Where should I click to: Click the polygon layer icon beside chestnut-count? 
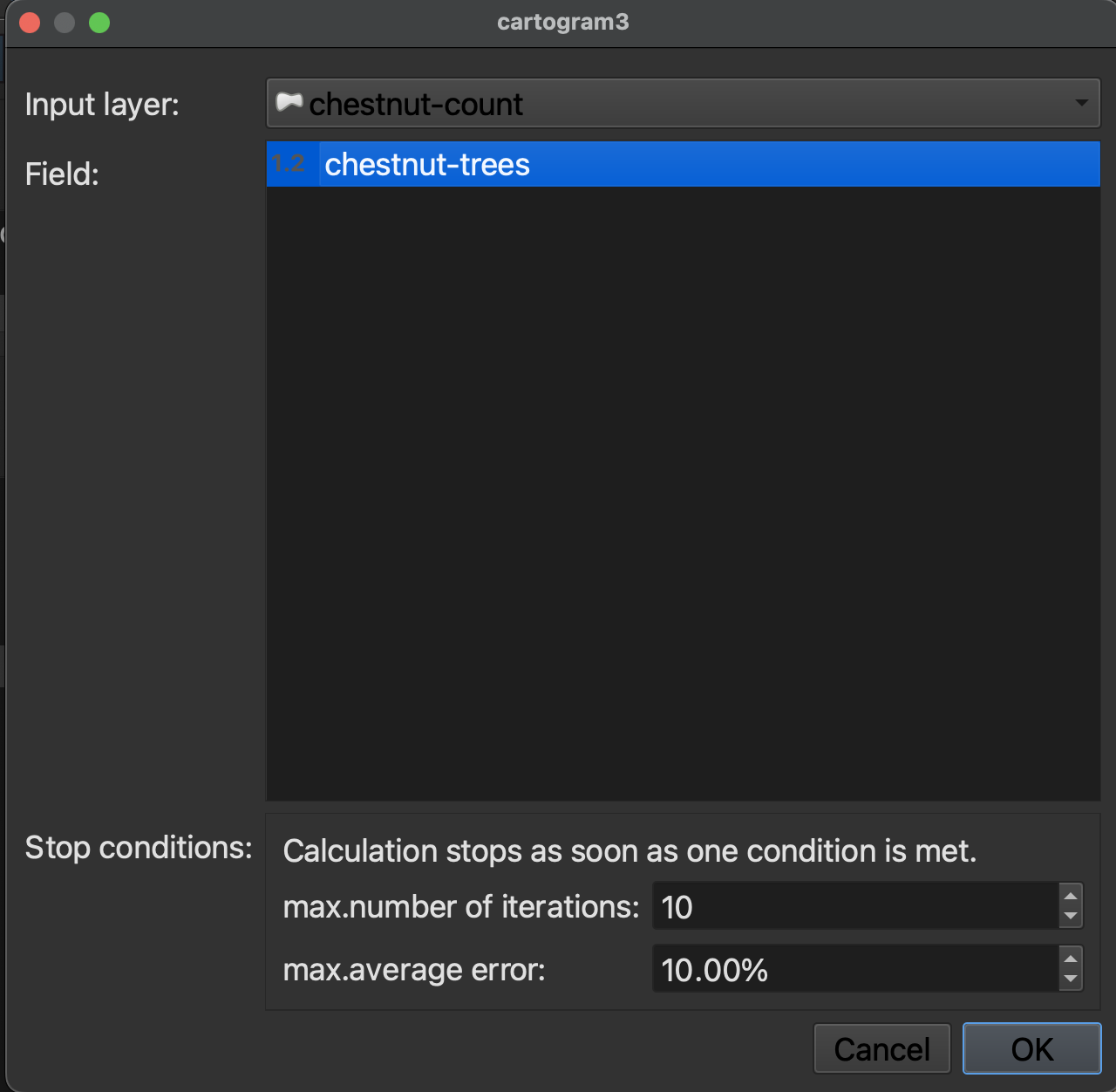coord(289,103)
